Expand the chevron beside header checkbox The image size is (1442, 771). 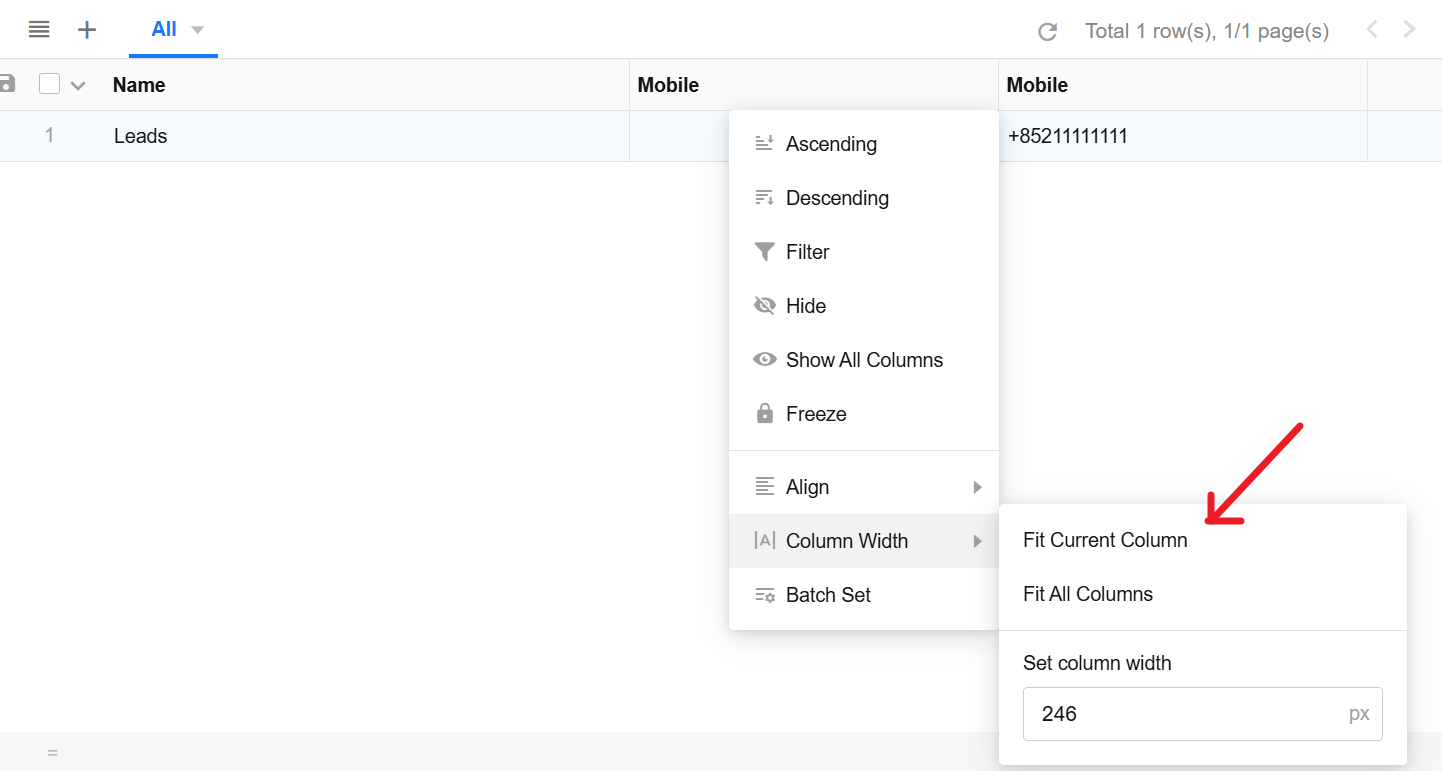tap(78, 85)
